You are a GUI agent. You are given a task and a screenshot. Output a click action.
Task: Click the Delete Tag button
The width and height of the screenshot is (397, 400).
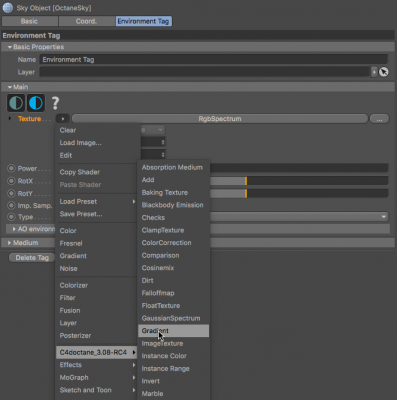(x=32, y=258)
